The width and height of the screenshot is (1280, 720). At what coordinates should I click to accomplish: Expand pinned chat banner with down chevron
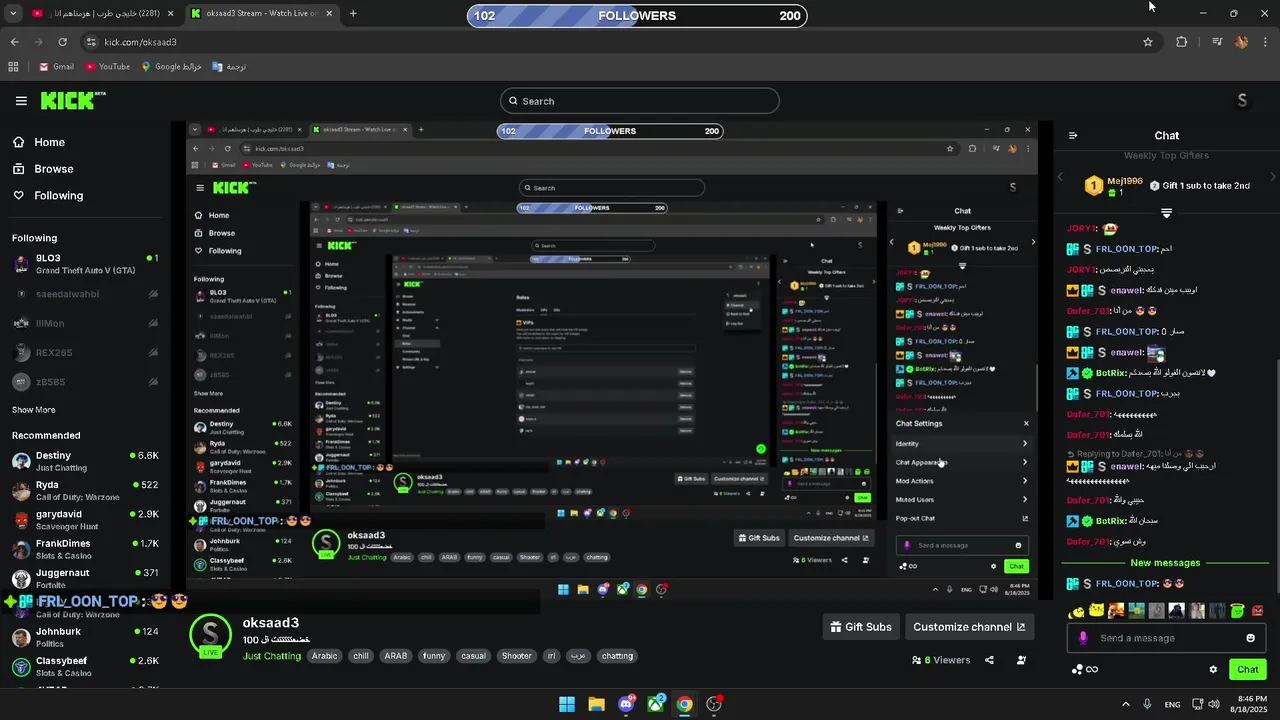click(1166, 213)
